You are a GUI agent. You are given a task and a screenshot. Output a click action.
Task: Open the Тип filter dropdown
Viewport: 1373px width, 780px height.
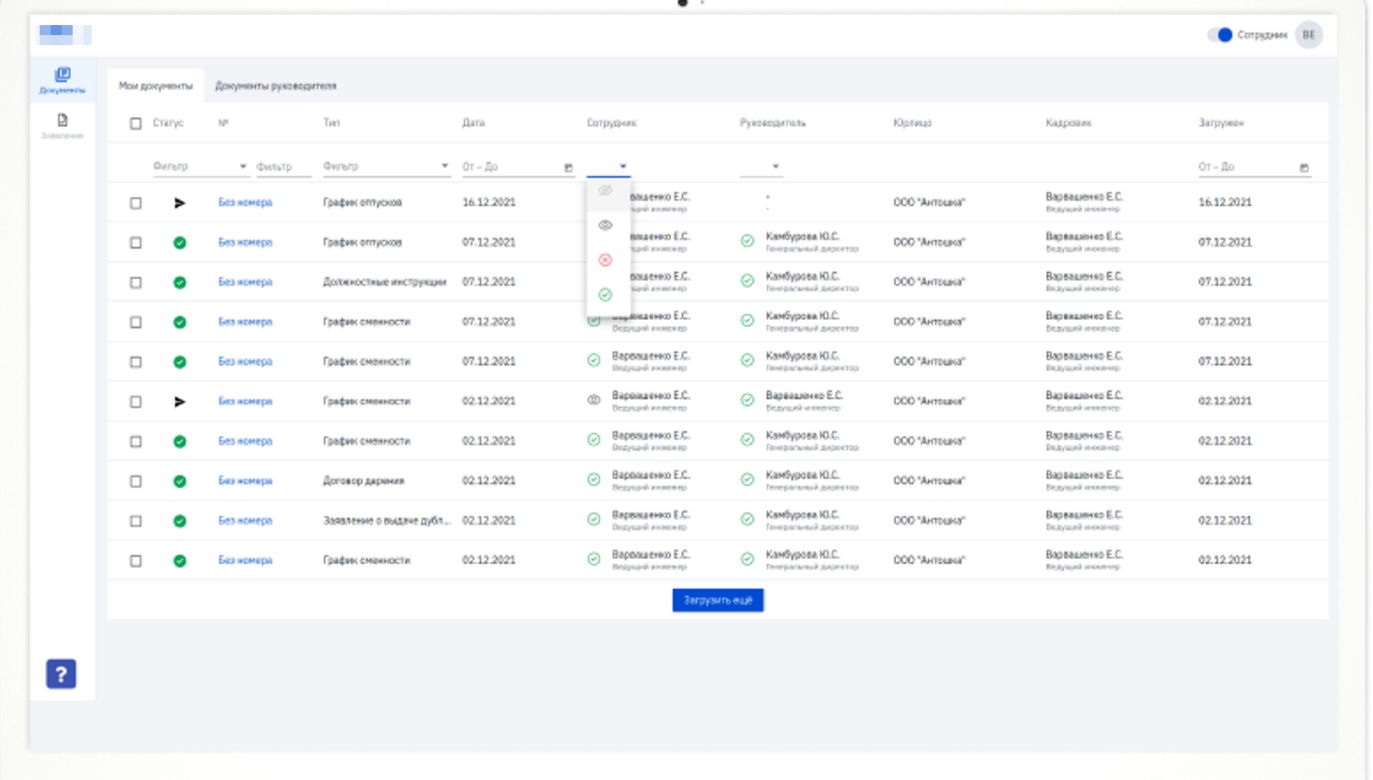386,167
